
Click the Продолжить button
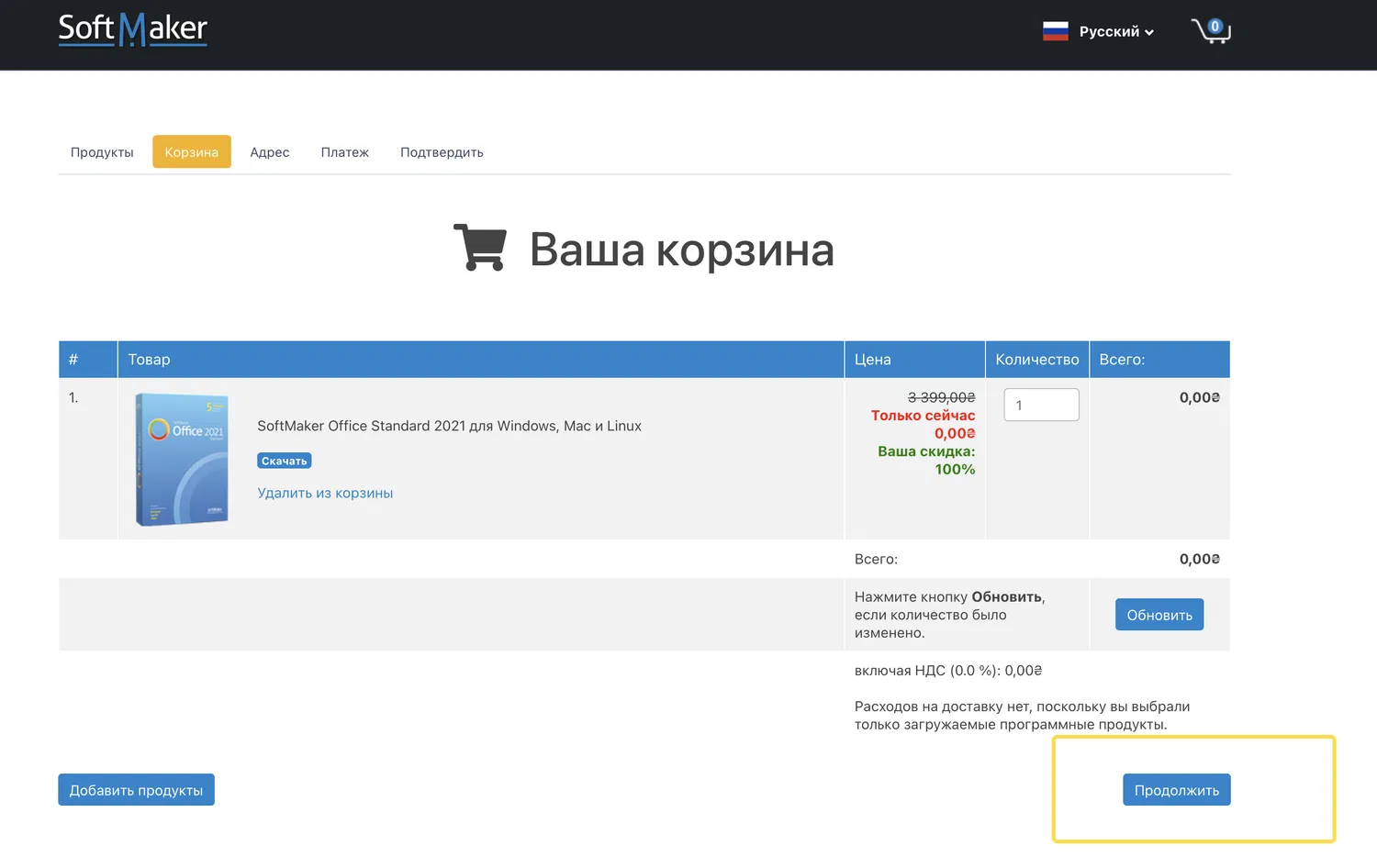point(1177,790)
